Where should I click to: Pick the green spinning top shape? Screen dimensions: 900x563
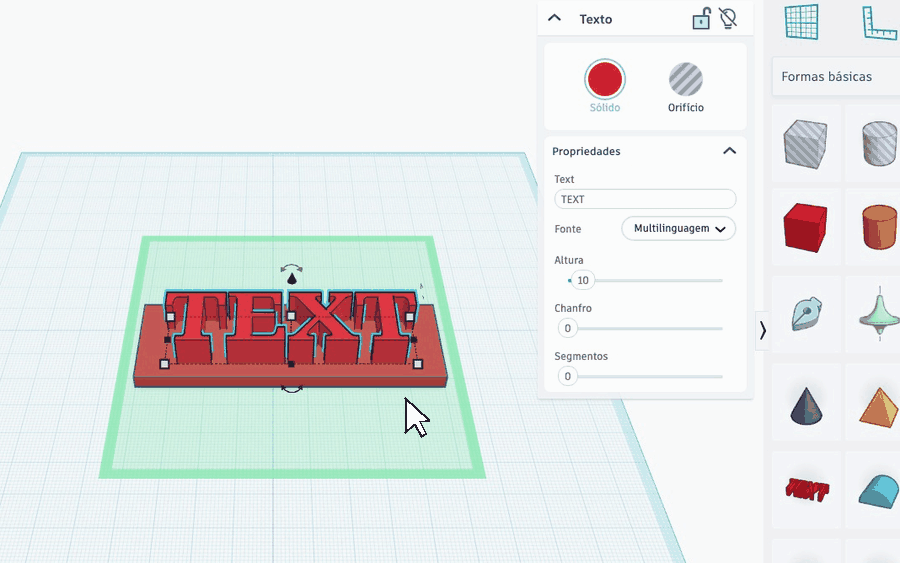[879, 314]
